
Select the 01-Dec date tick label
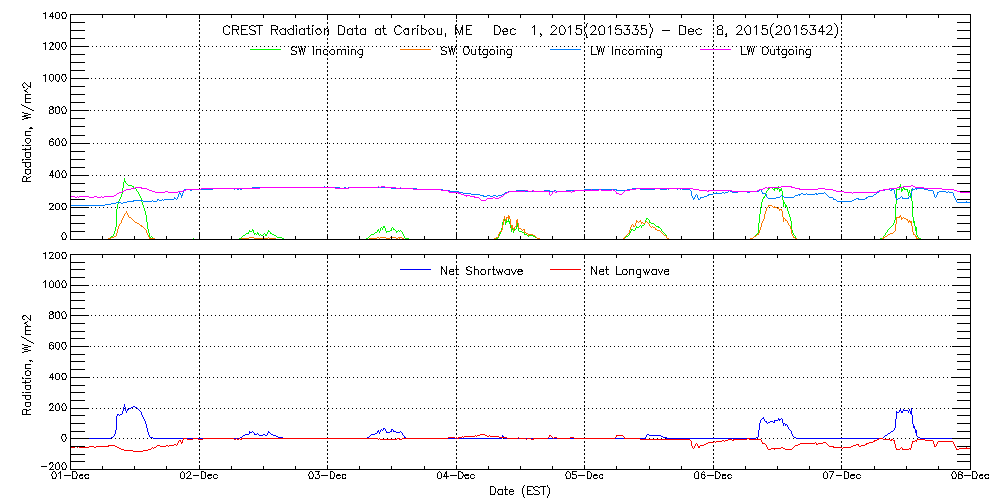click(x=72, y=475)
